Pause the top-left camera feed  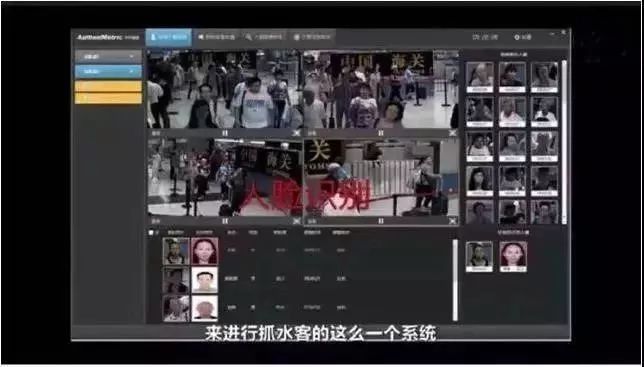pyautogui.click(x=225, y=133)
